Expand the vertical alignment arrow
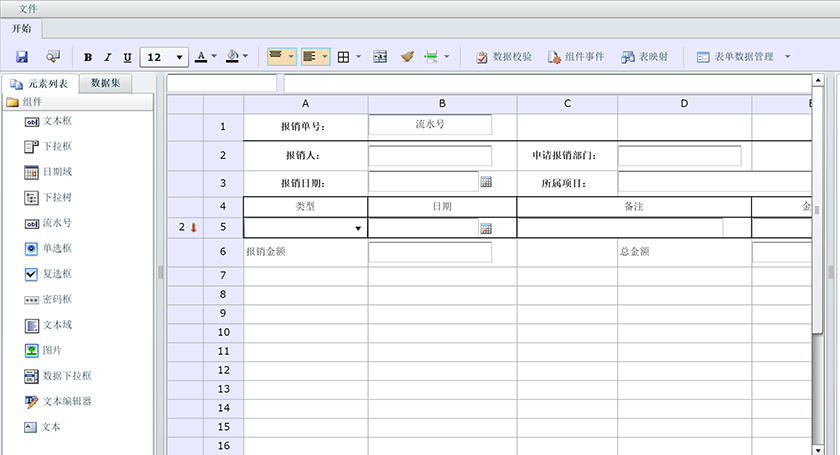 [291, 56]
